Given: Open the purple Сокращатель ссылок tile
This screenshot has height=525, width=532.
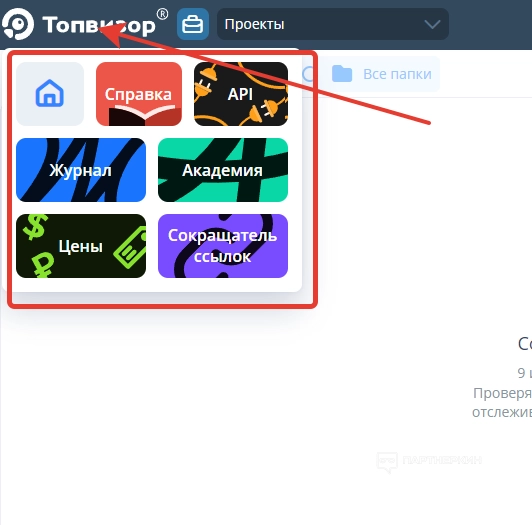Looking at the screenshot, I should (223, 246).
